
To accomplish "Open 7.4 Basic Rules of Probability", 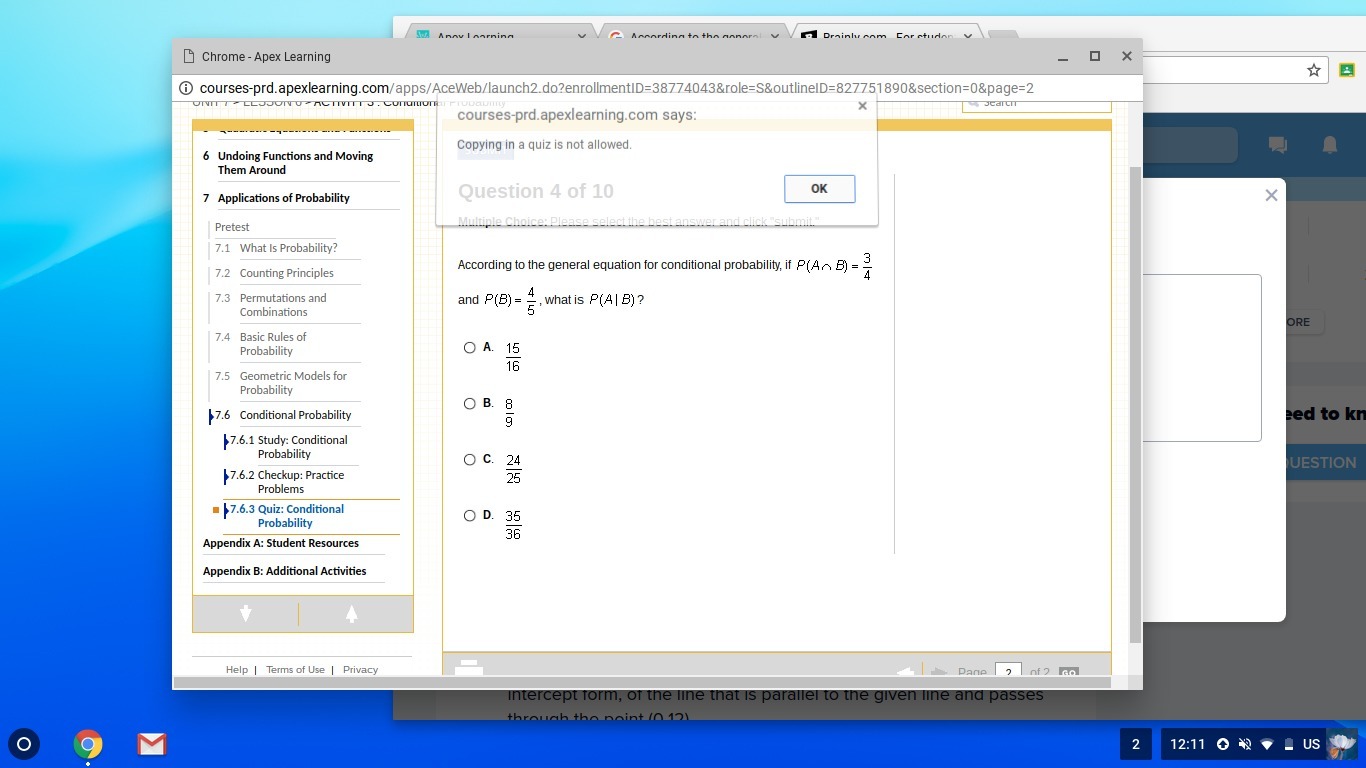I will (x=273, y=344).
